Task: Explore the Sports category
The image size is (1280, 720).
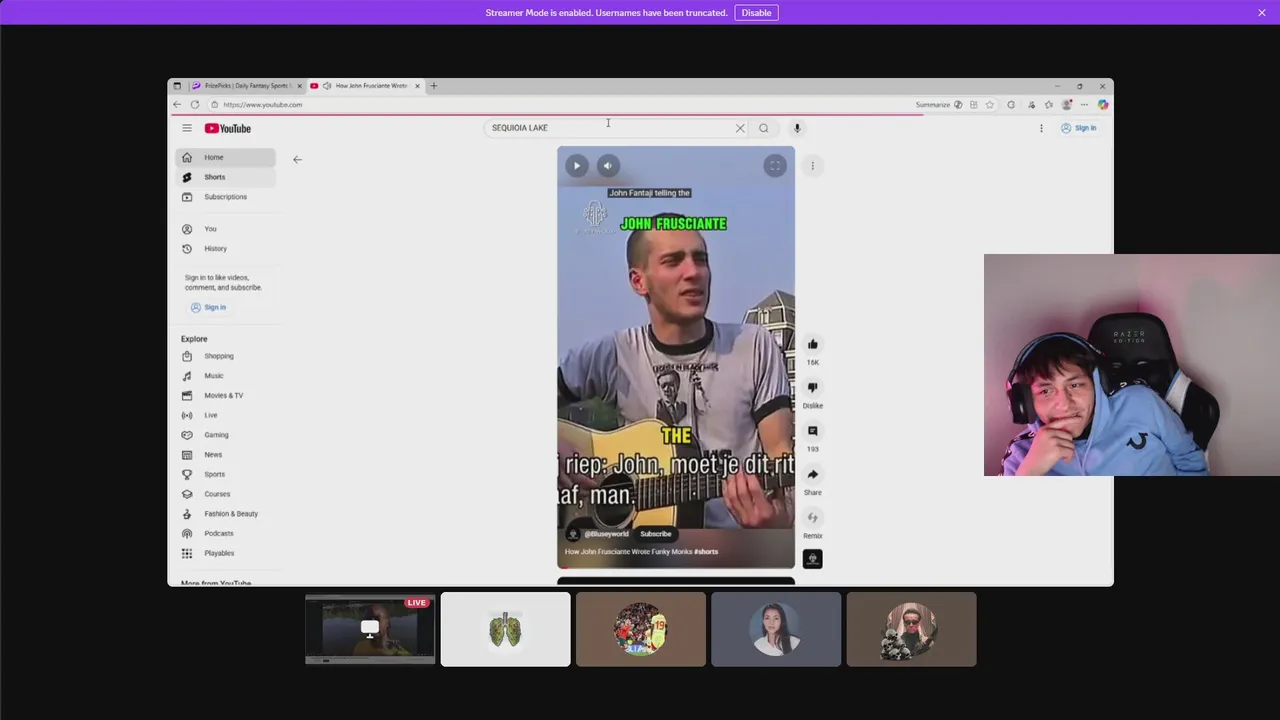Action: coord(225,474)
